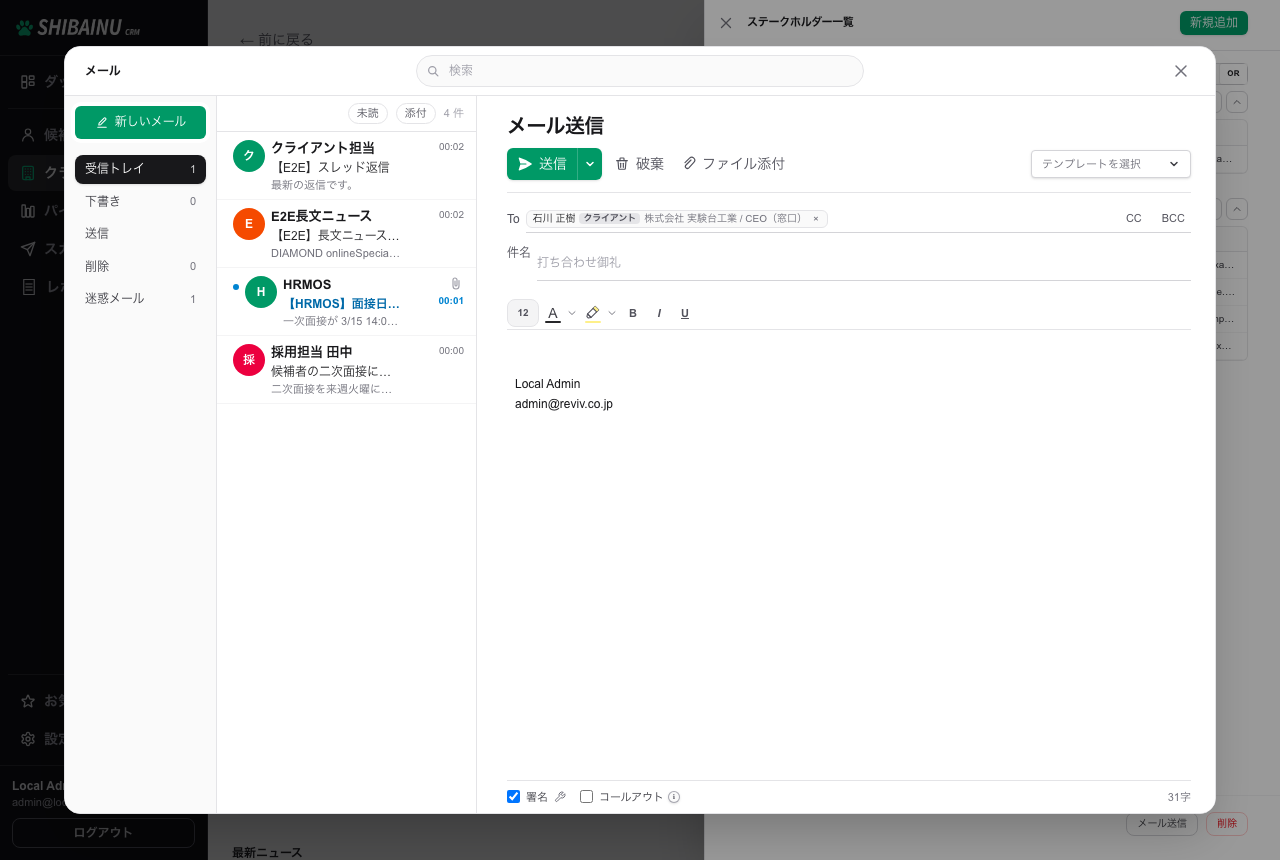The width and height of the screenshot is (1280, 860).
Task: Apply underline formatting to the email text
Action: click(685, 313)
